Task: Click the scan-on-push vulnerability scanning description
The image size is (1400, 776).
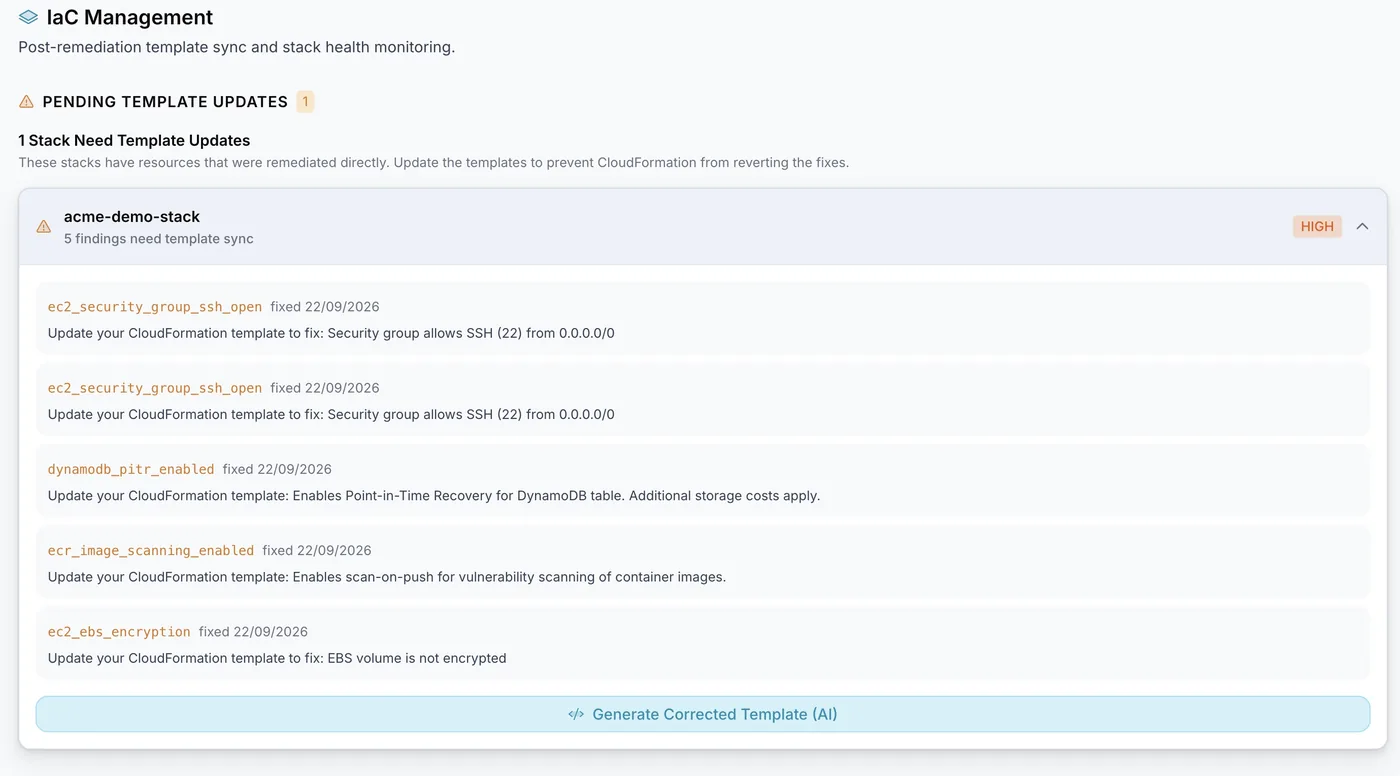Action: [x=387, y=577]
